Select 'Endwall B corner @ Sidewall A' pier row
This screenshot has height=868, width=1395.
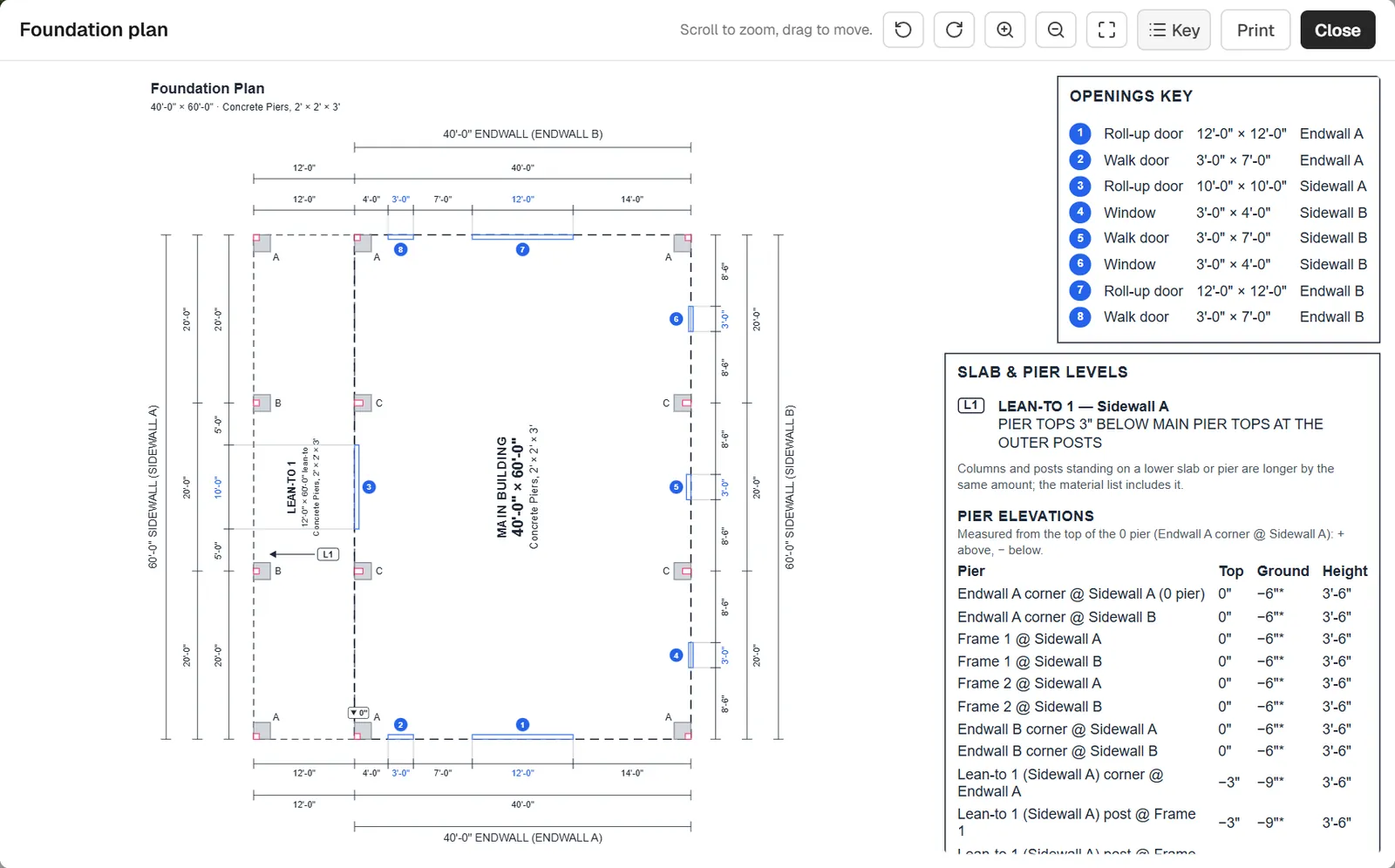(1162, 729)
